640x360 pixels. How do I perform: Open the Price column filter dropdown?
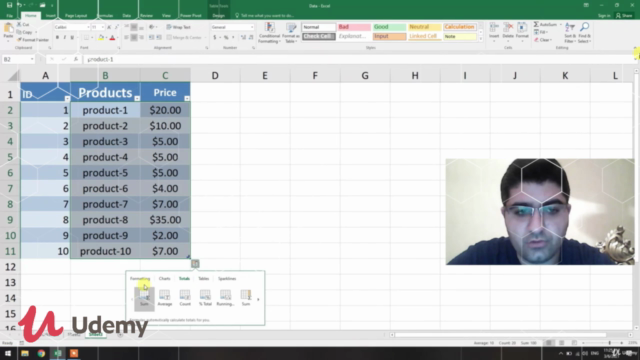coord(187,98)
